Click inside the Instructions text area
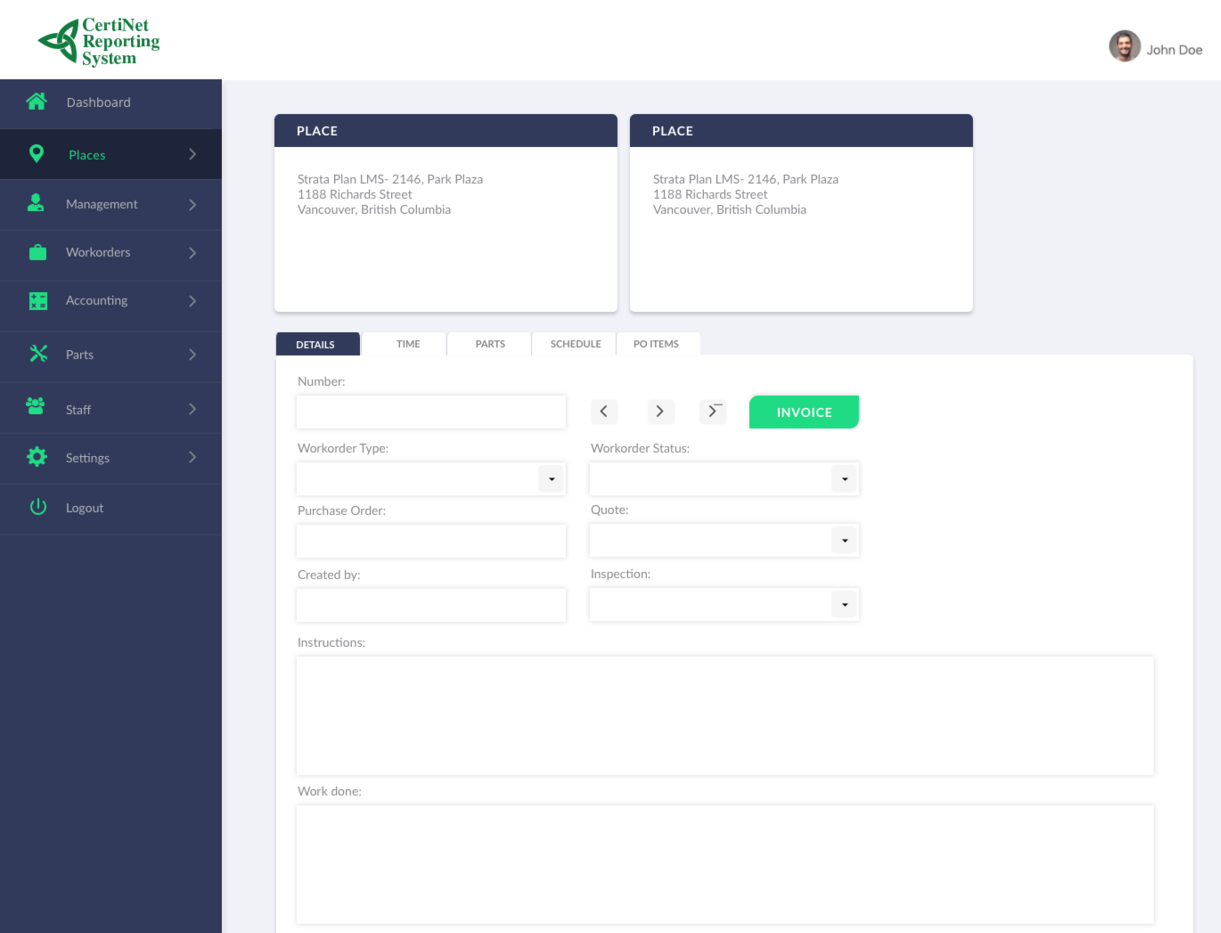Screen dimensions: 1221x933 [x=724, y=714]
